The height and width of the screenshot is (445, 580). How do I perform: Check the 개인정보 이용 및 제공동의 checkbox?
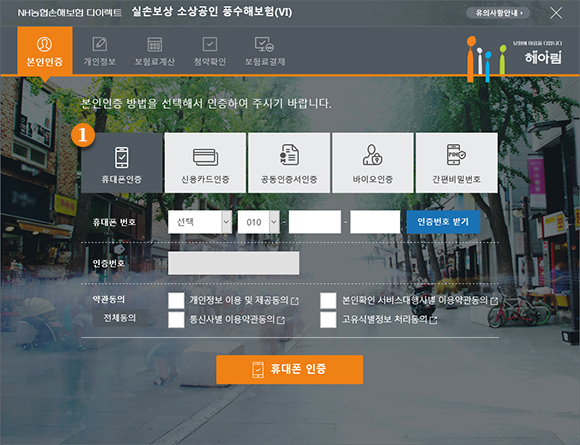[176, 301]
